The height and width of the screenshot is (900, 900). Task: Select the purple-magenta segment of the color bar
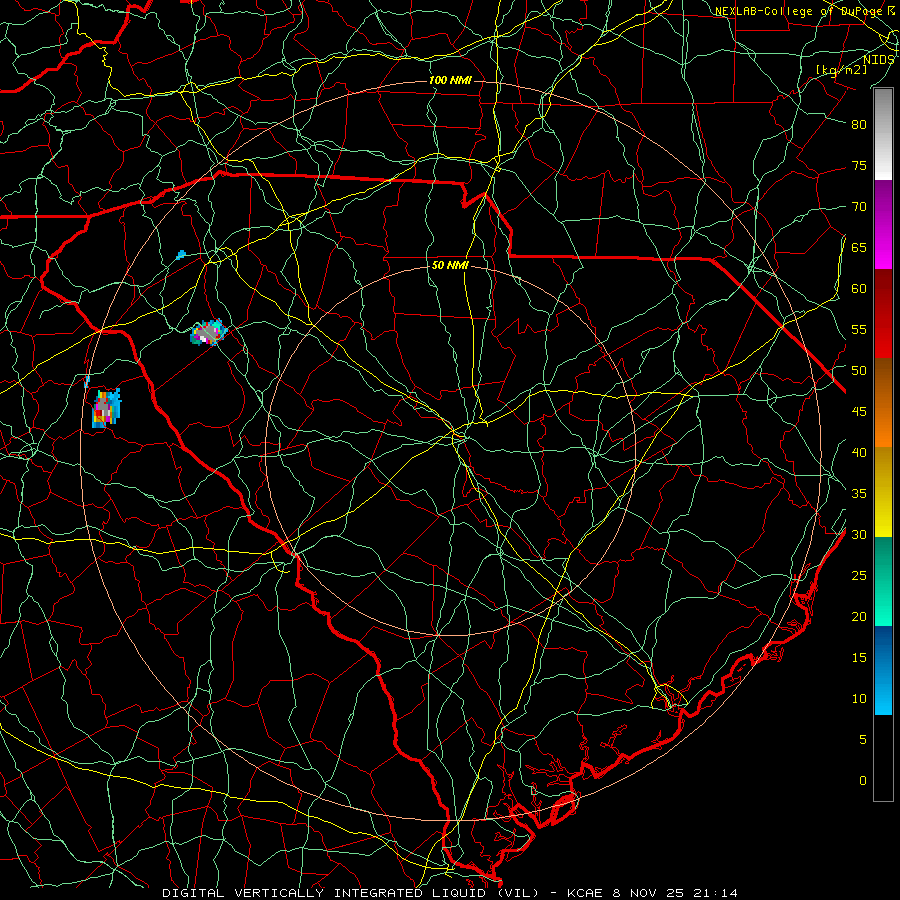coord(883,224)
